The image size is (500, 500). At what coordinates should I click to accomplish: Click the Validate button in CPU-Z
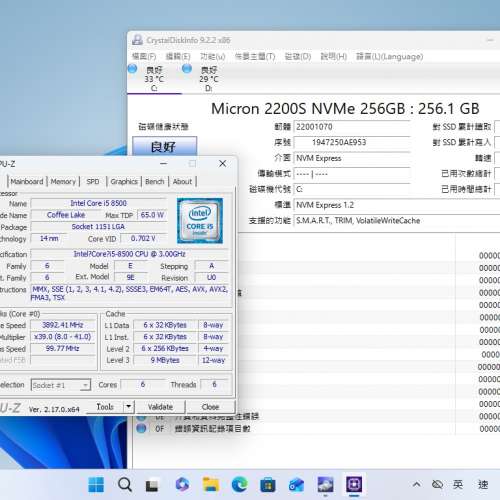(160, 407)
